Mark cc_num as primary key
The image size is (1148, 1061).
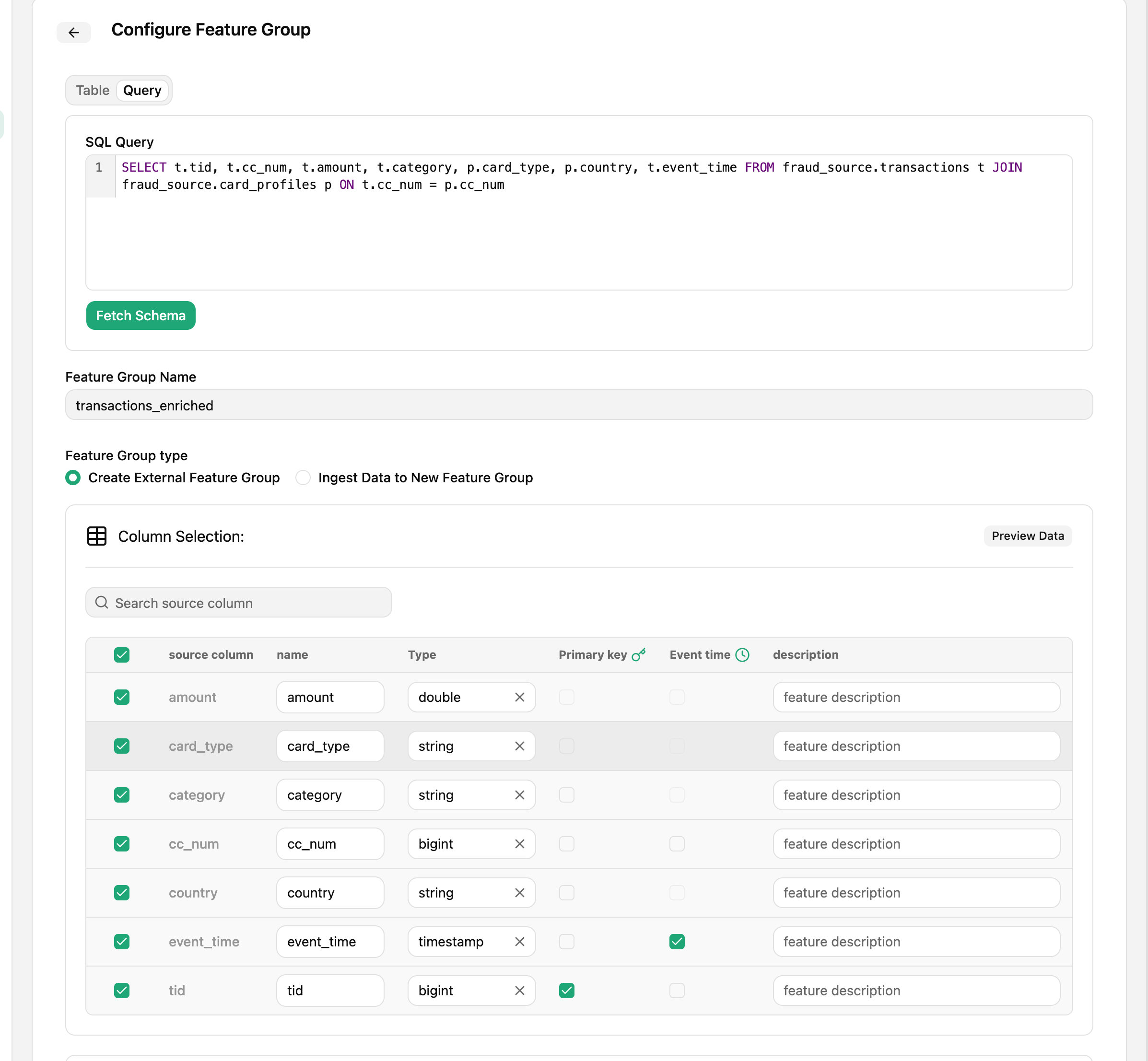(567, 843)
